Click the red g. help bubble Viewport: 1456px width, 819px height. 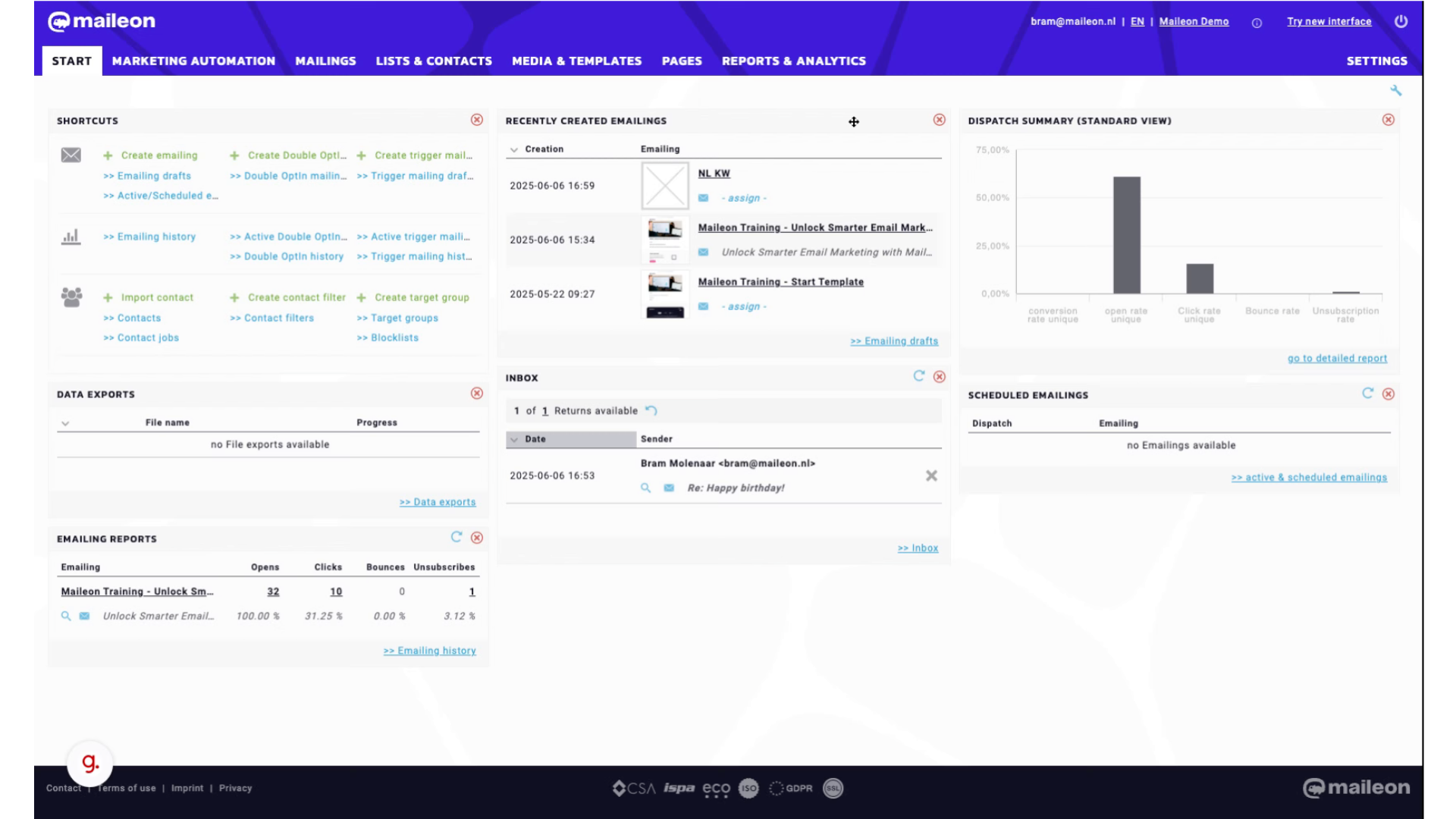90,763
